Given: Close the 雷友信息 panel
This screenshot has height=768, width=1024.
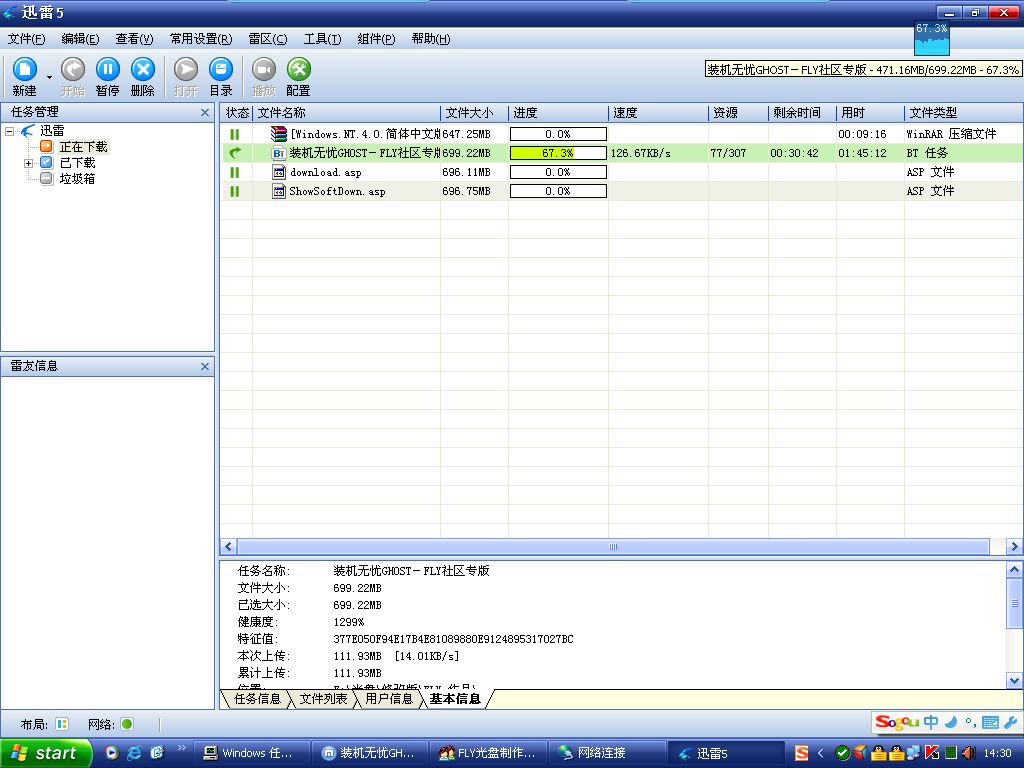Looking at the screenshot, I should [x=205, y=366].
